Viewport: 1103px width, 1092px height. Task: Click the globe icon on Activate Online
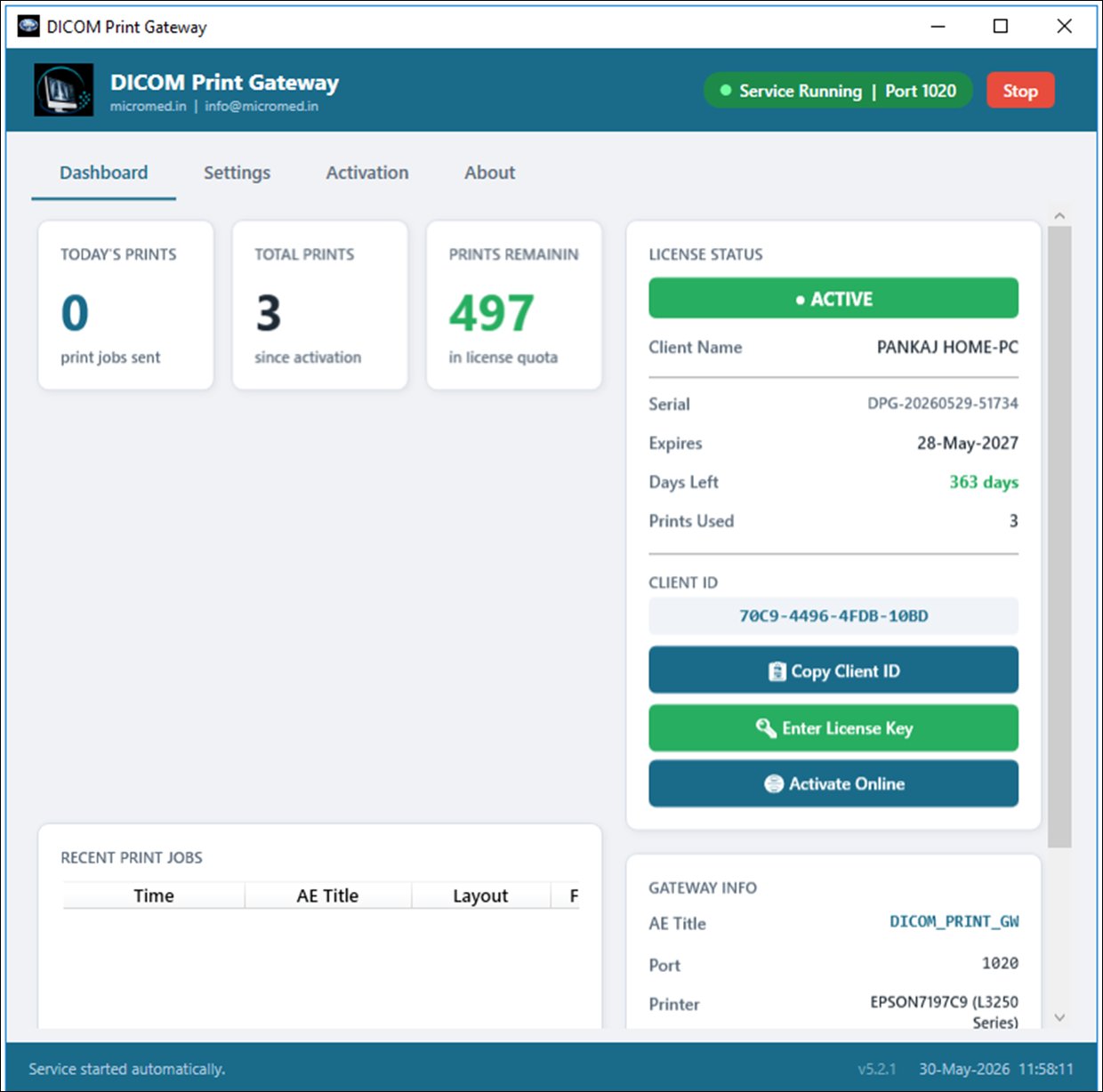click(774, 783)
